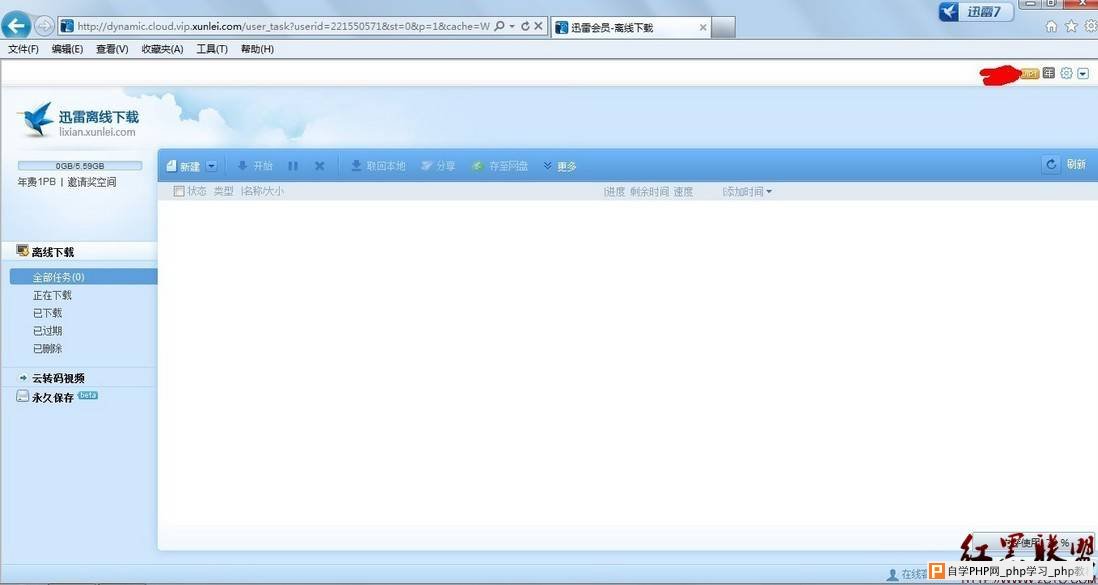Viewport: 1098px width, 585px height.
Task: Click the 速度 column header
Action: click(x=683, y=191)
